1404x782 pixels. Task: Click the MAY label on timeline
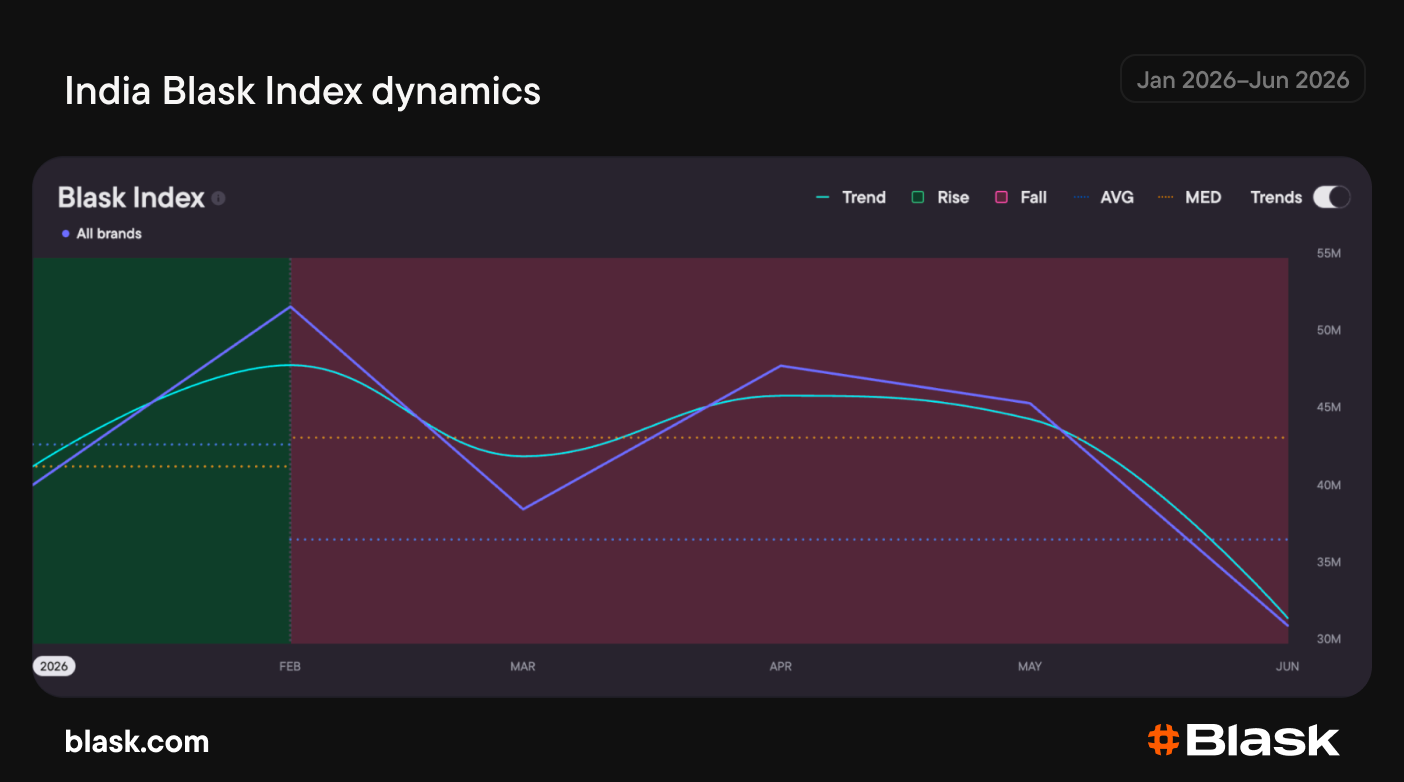[1030, 666]
